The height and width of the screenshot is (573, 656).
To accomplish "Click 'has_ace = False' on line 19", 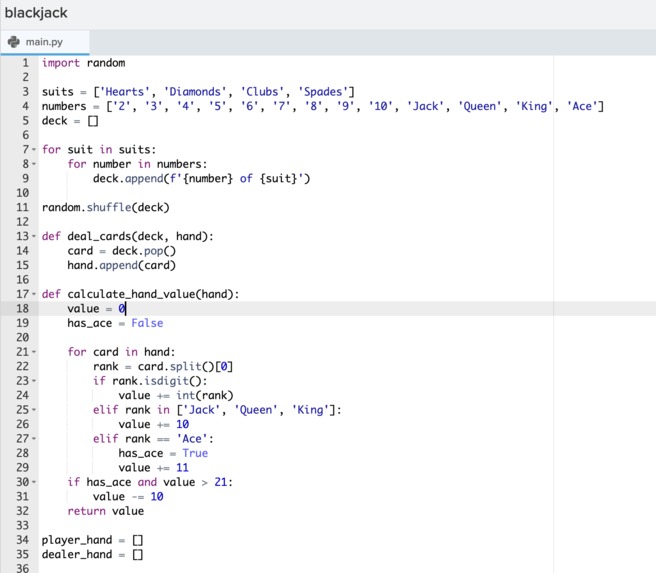I will pos(115,323).
